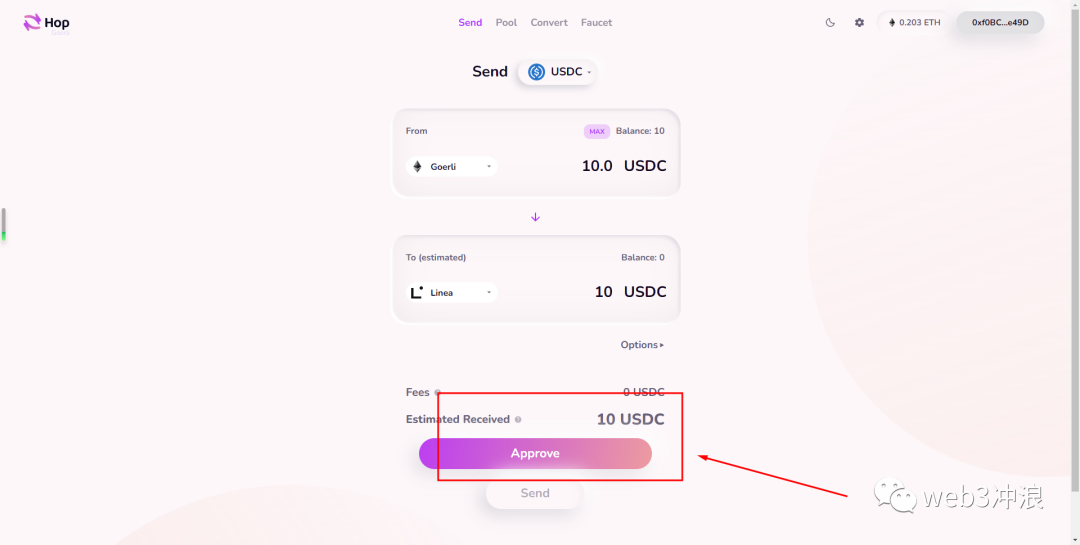The width and height of the screenshot is (1080, 545).
Task: Switch to the Convert tab
Action: point(549,23)
